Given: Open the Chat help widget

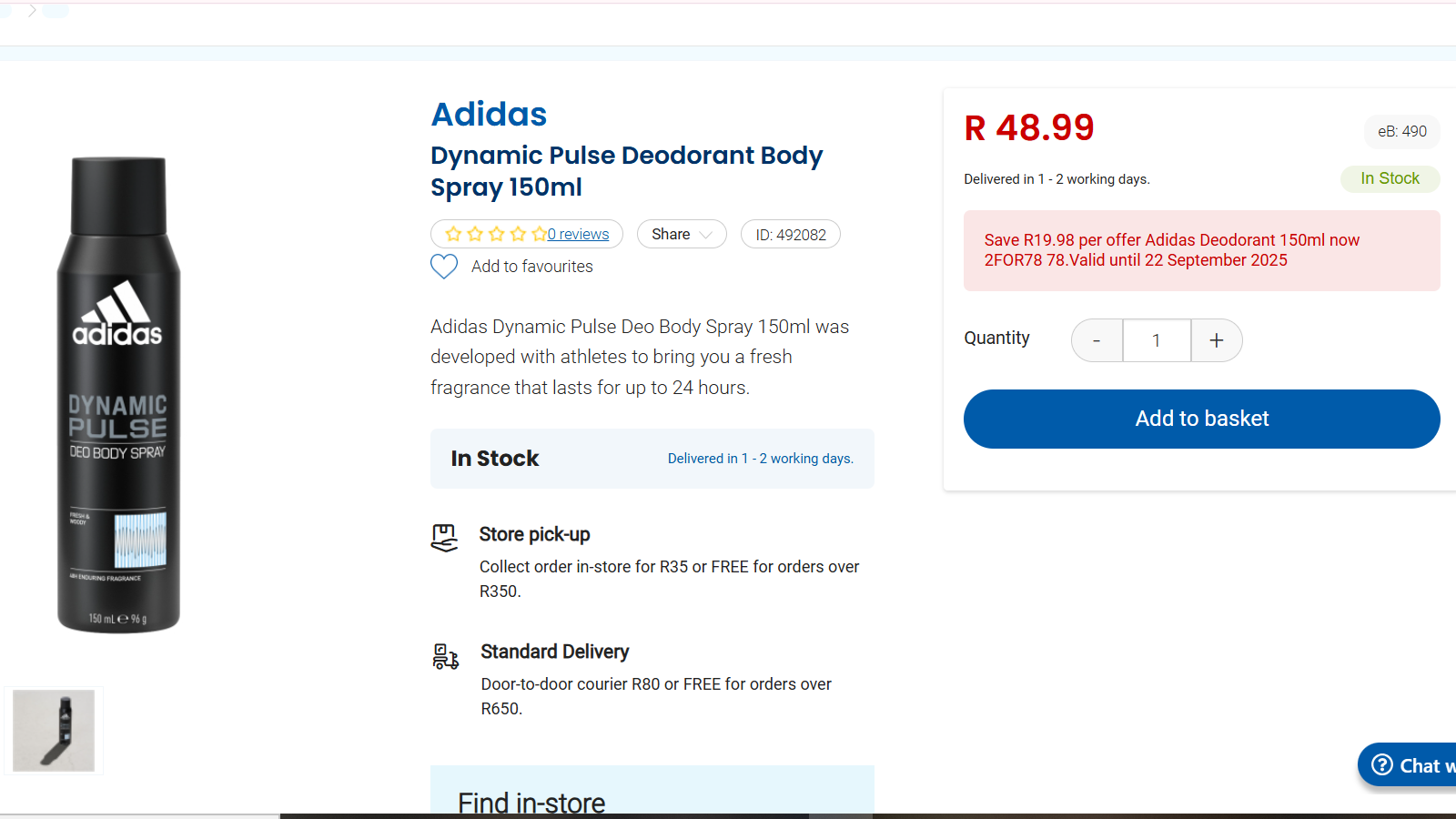Looking at the screenshot, I should pyautogui.click(x=1410, y=765).
